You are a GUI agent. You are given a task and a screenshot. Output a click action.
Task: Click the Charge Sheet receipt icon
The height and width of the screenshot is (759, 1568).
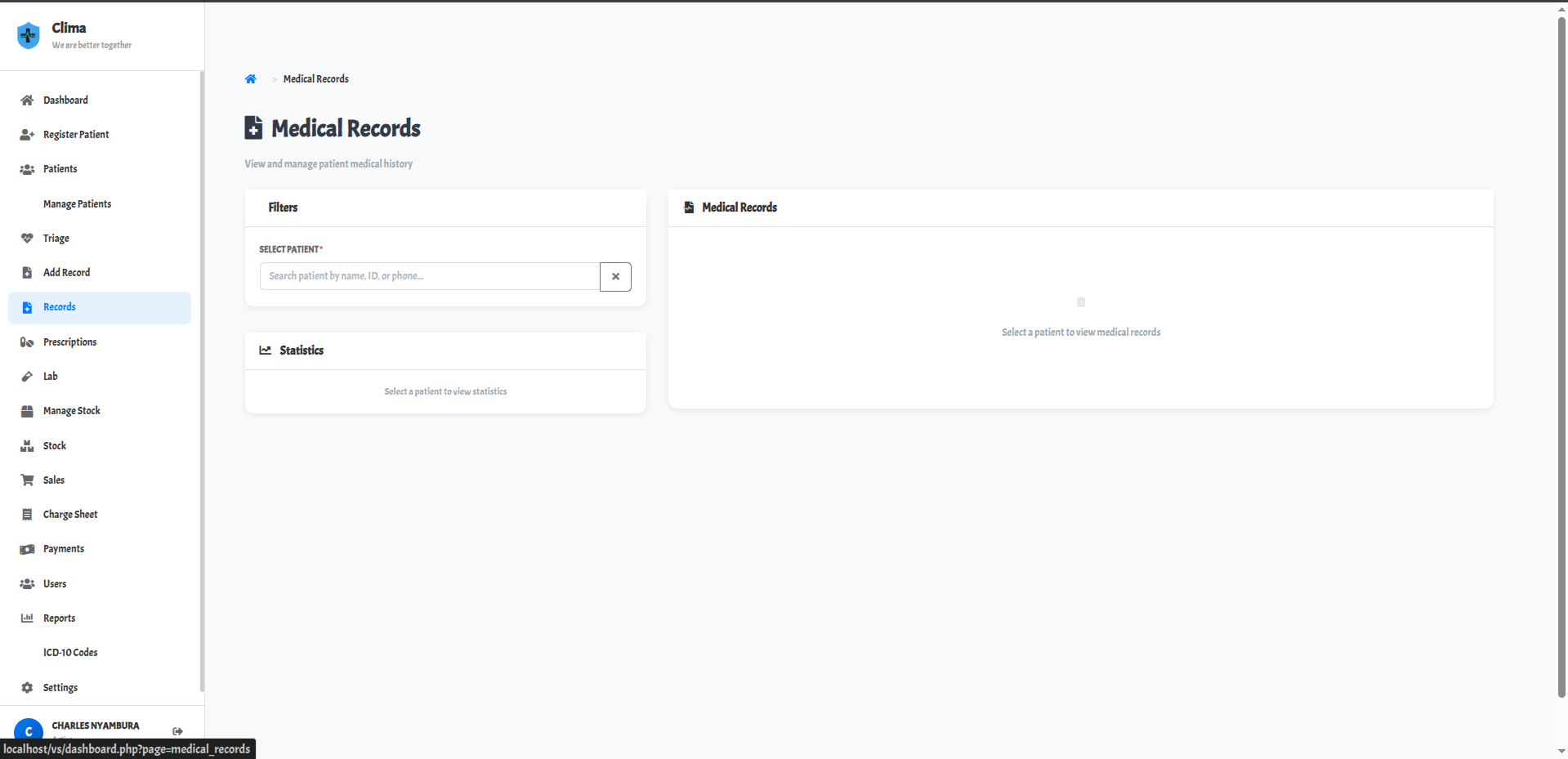27,515
